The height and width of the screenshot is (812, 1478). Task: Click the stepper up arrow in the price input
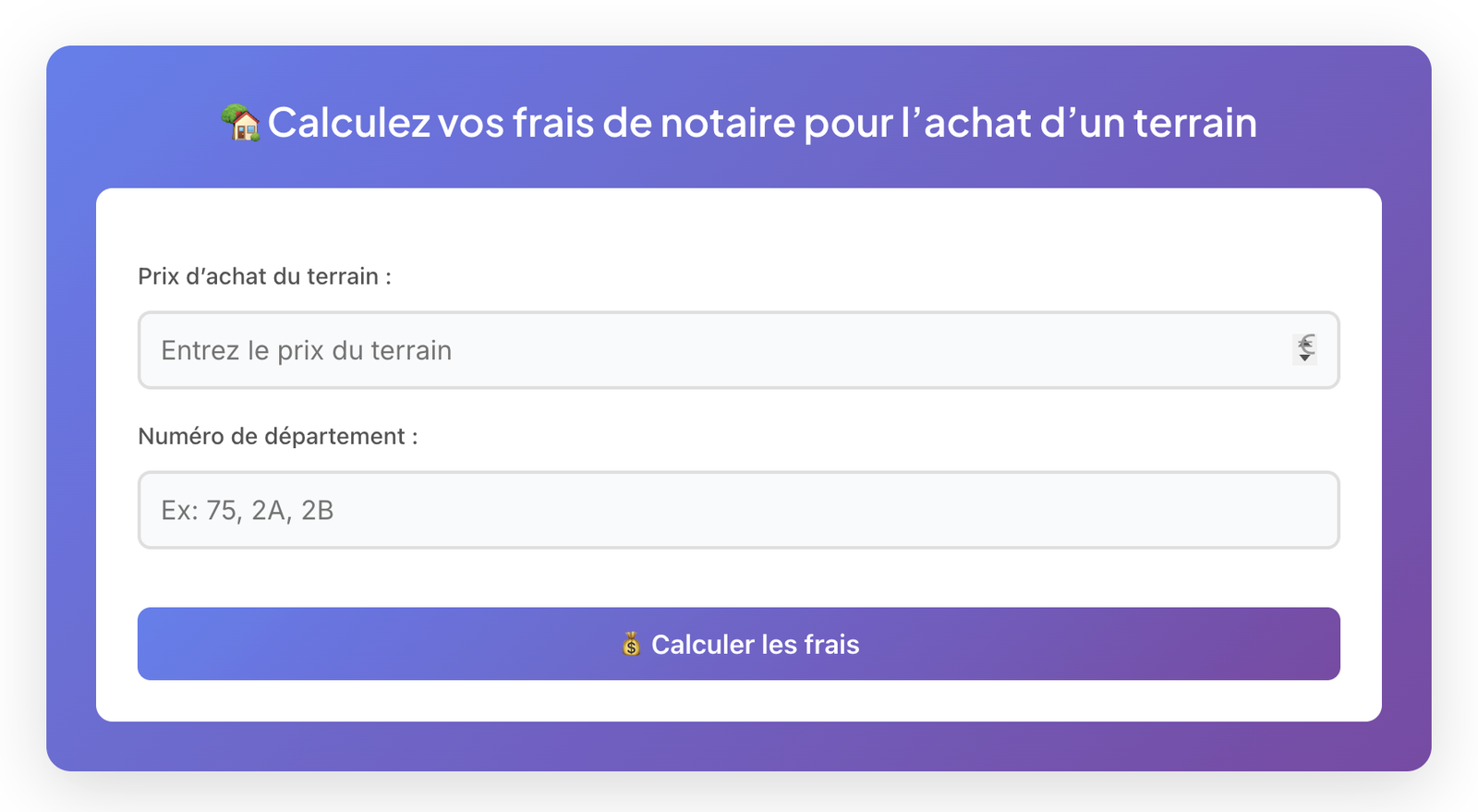click(x=1305, y=342)
